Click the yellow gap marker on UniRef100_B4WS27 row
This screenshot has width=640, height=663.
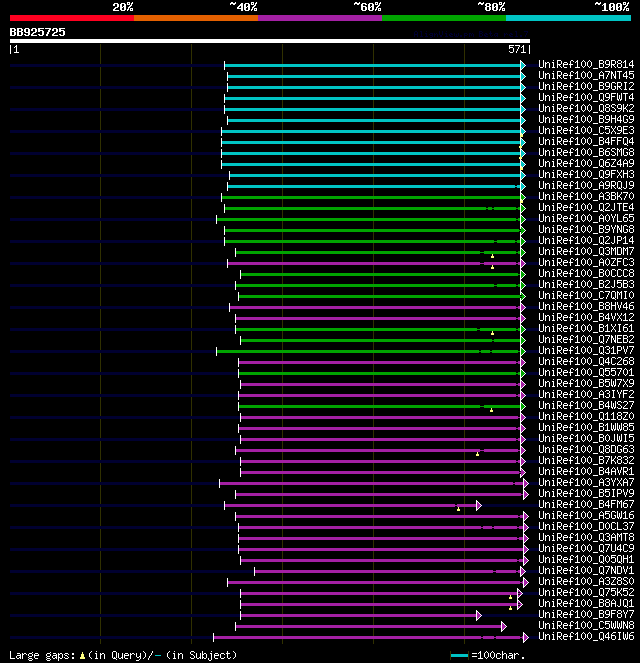(x=491, y=410)
